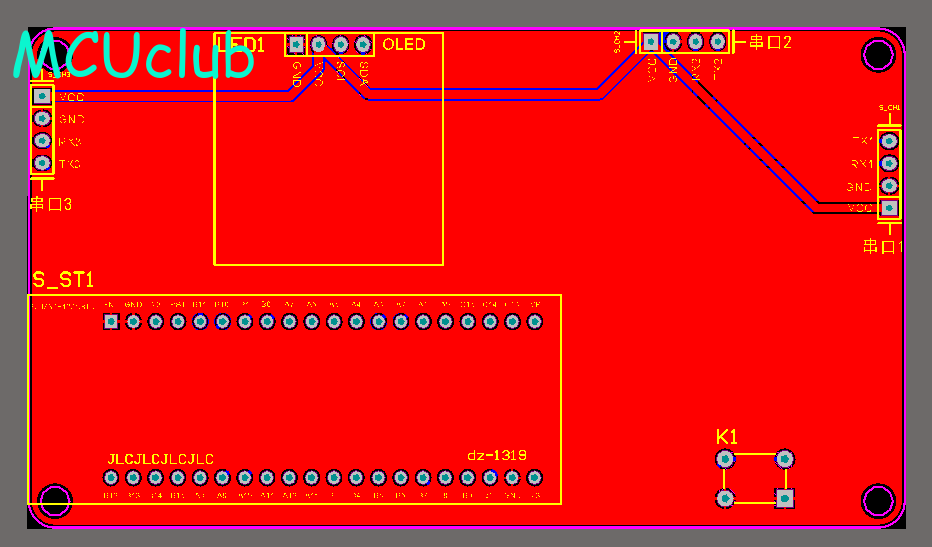
Task: Click the 串口1 TX1 pad
Action: (x=889, y=141)
